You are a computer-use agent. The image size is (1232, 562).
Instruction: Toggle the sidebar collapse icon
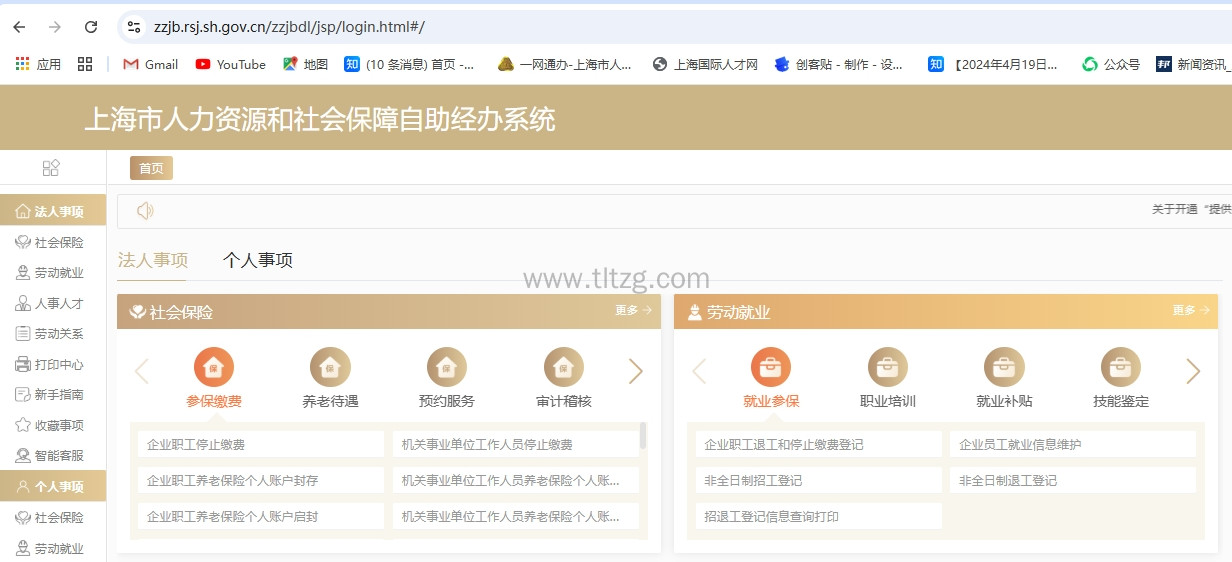click(51, 168)
